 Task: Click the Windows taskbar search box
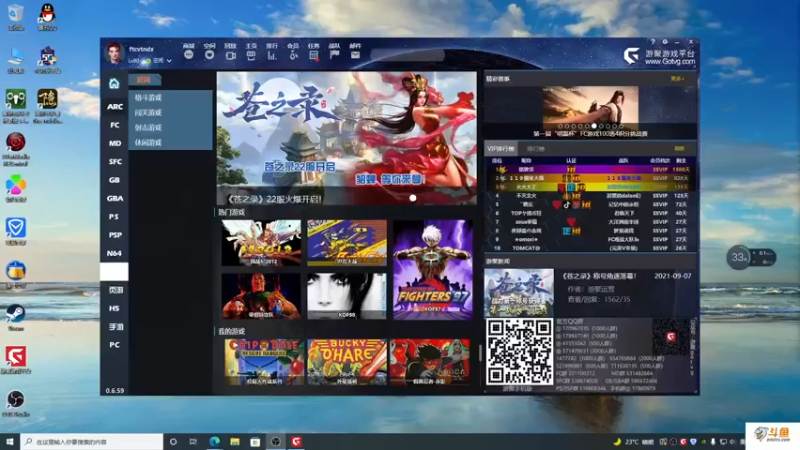92,442
